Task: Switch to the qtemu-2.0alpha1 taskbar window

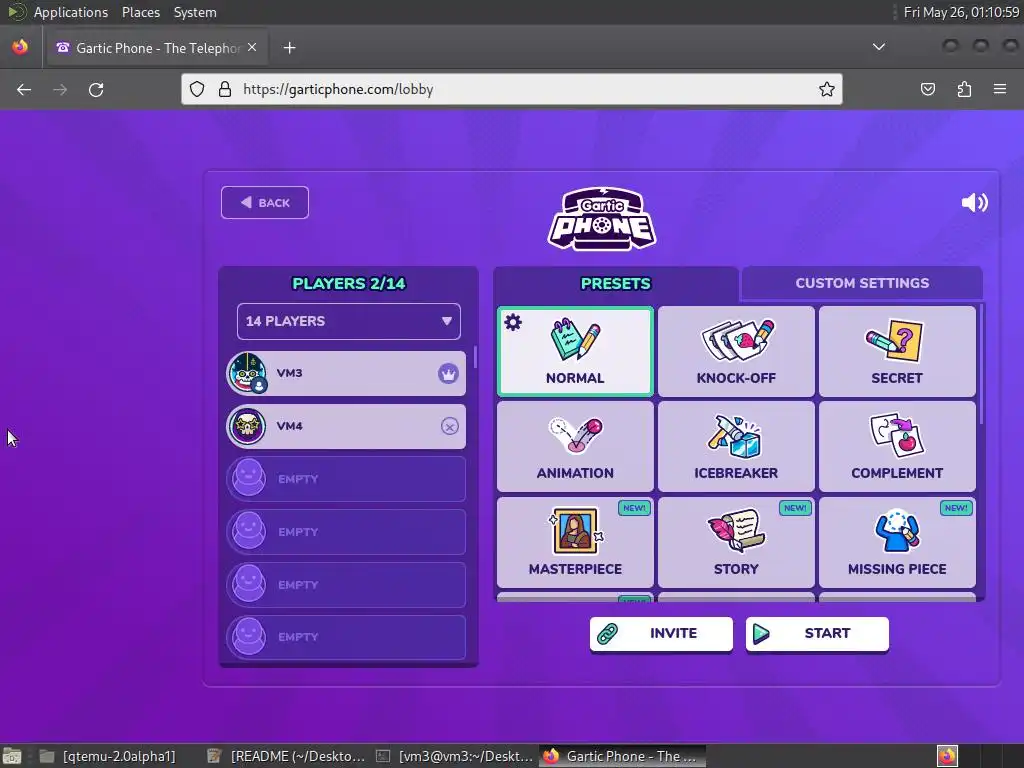Action: coord(108,756)
